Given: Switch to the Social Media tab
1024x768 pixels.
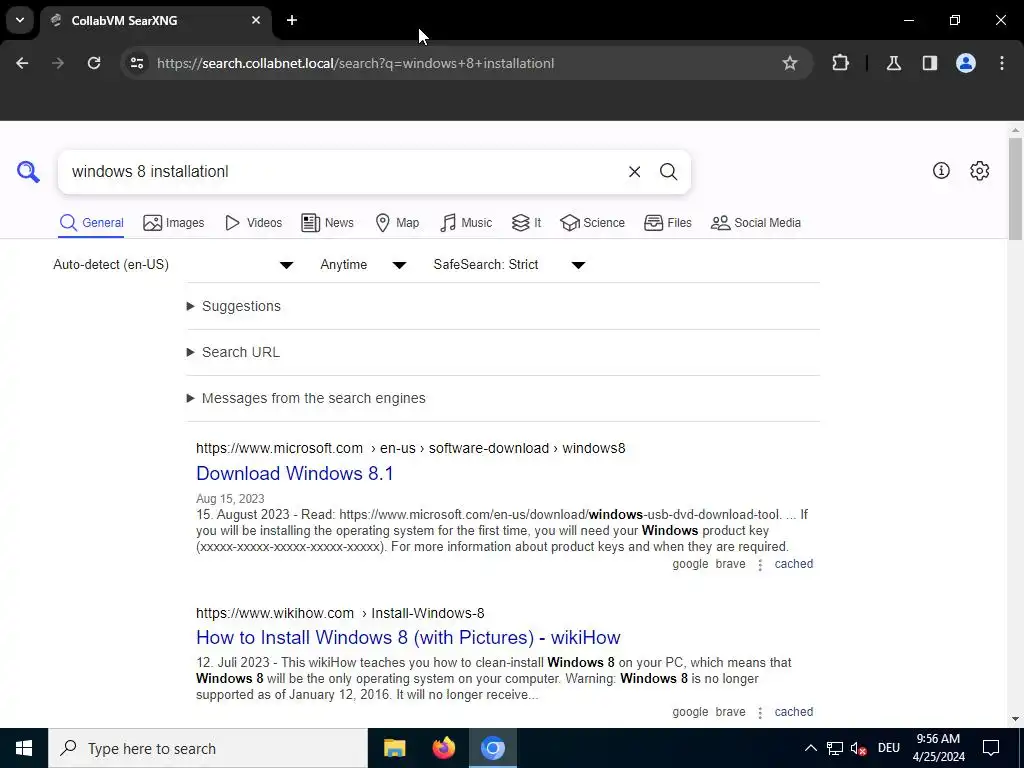Looking at the screenshot, I should 756,223.
